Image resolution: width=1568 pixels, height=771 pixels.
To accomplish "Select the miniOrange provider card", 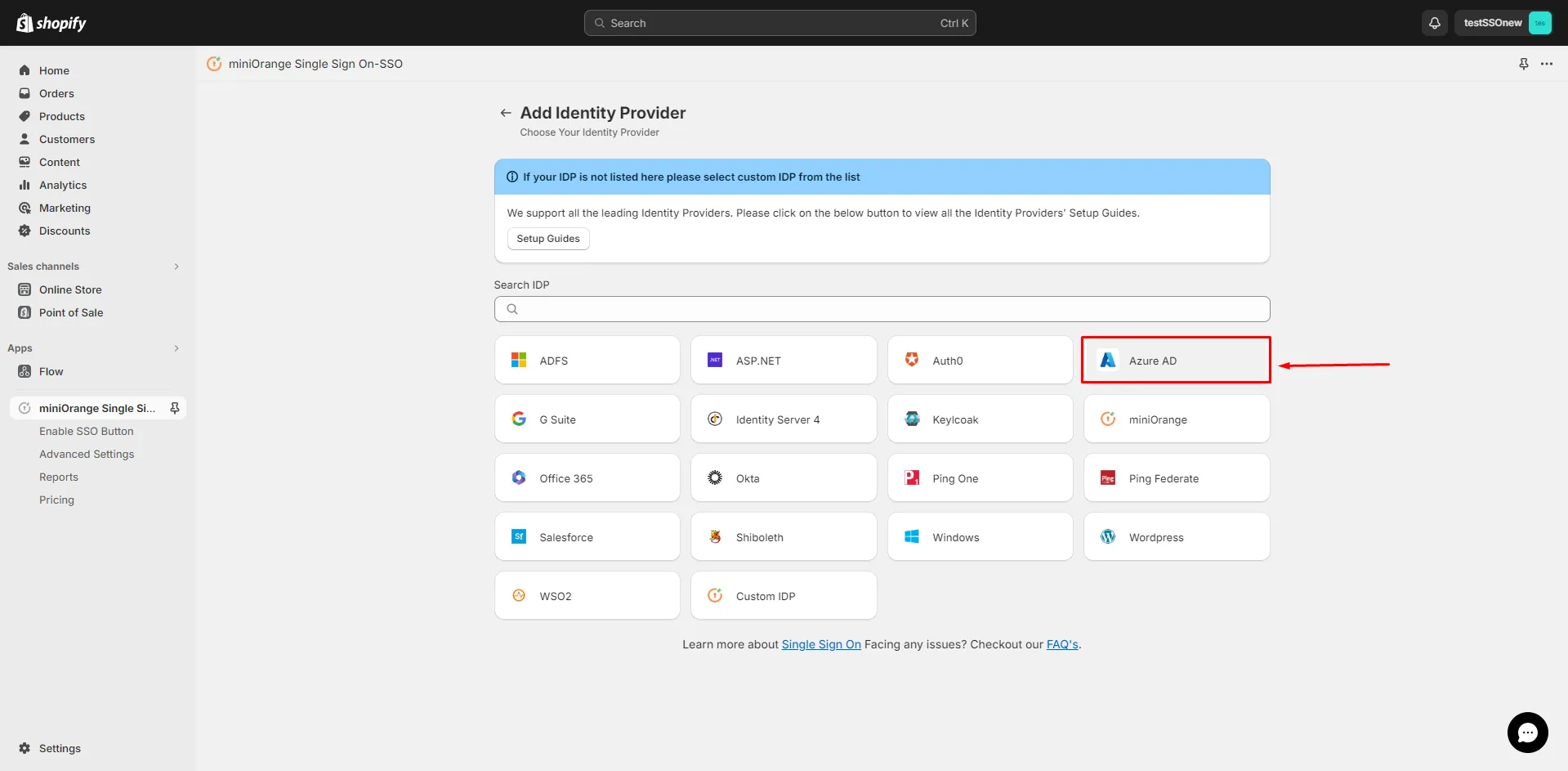I will pyautogui.click(x=1177, y=419).
